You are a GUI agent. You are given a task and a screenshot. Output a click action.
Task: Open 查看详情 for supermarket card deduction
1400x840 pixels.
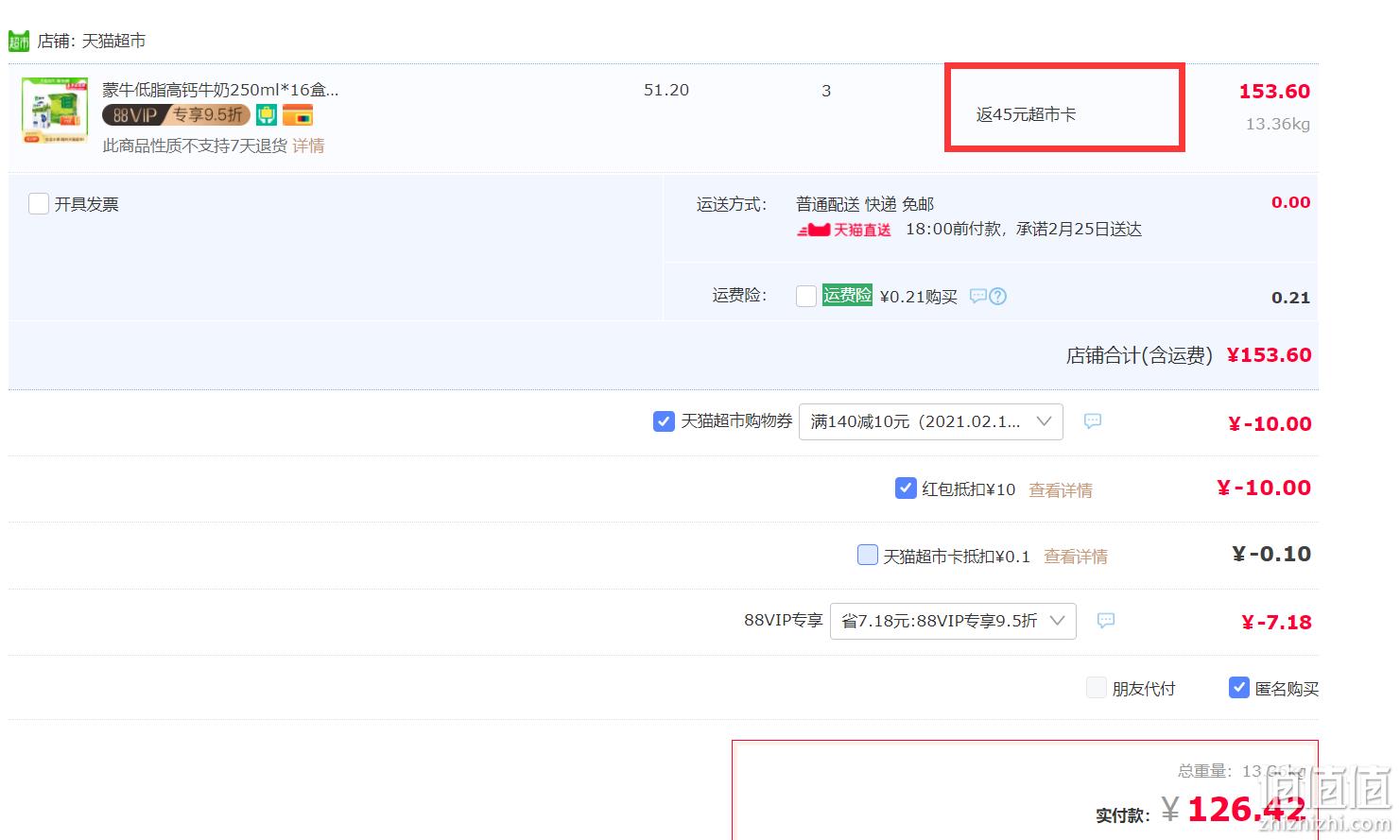(x=1076, y=557)
